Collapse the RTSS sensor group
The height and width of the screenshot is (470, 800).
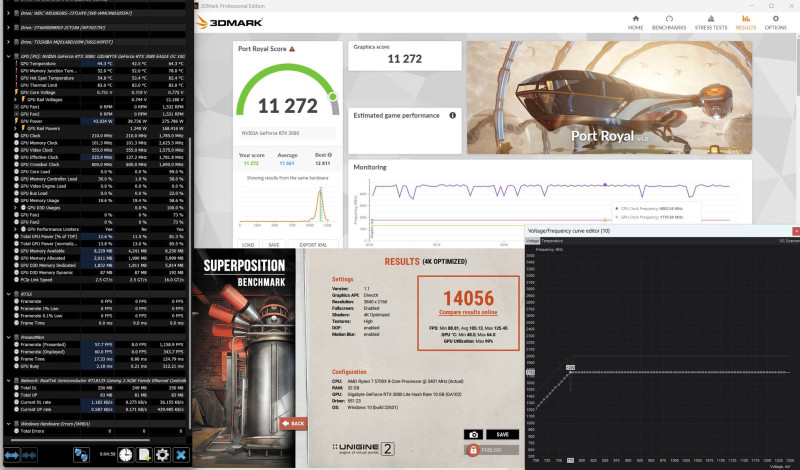pyautogui.click(x=9, y=294)
